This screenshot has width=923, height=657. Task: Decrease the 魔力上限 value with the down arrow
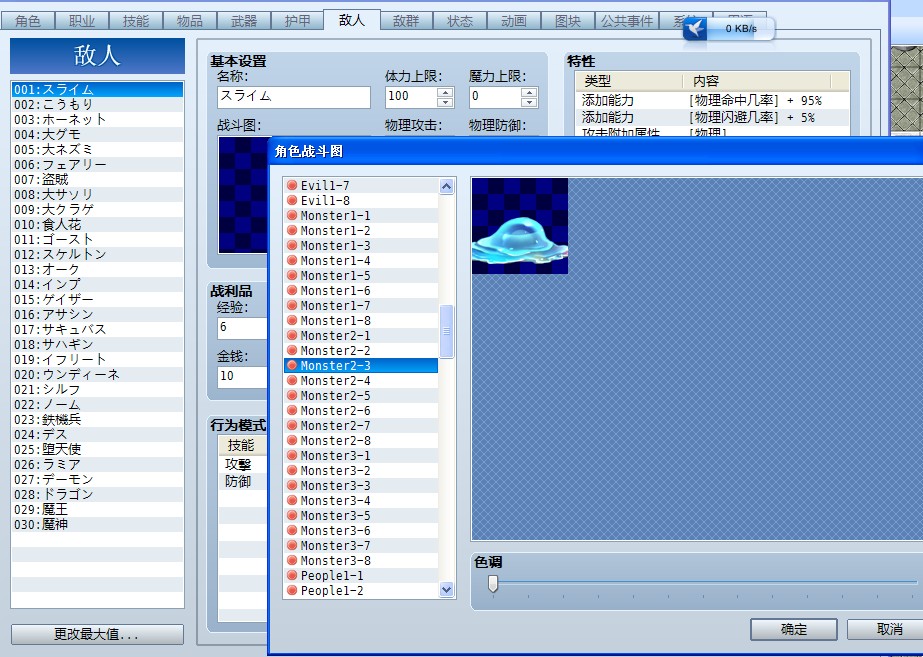529,102
